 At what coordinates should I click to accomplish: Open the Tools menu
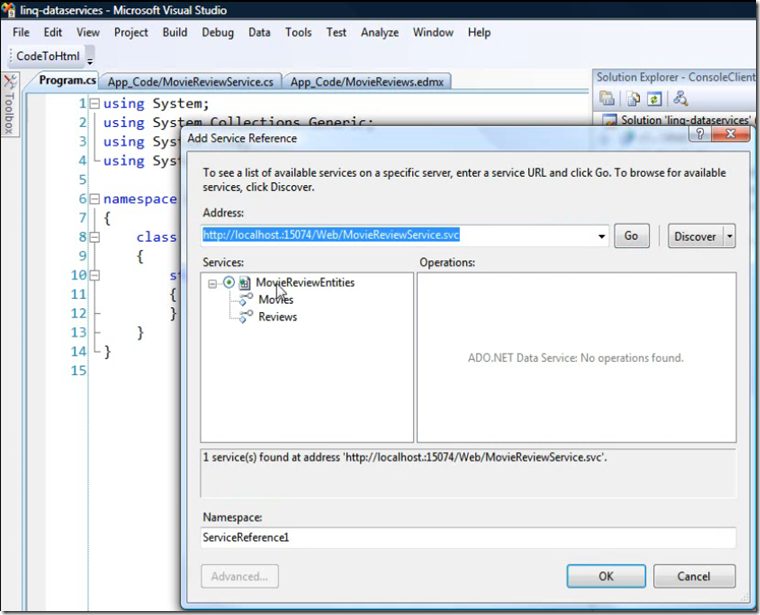[x=298, y=32]
